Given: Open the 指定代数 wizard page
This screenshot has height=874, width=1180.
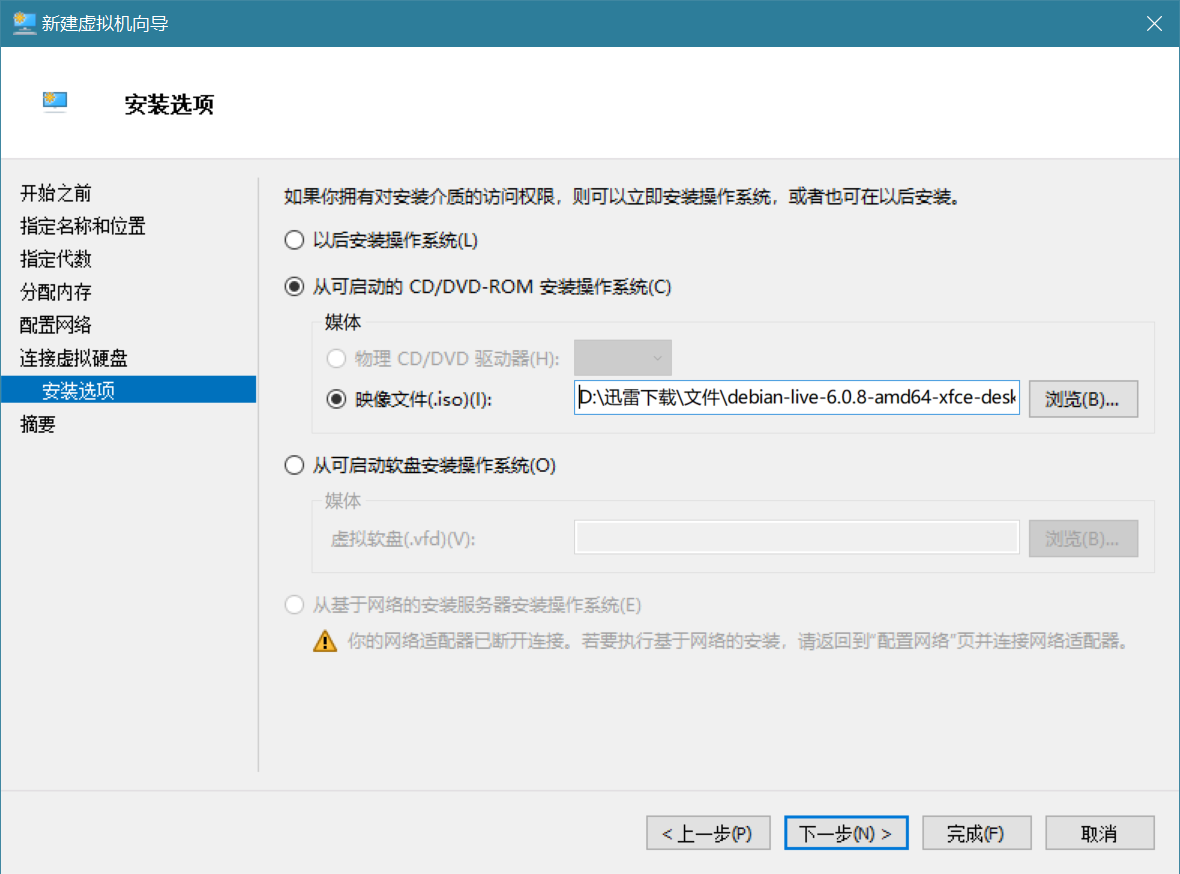Looking at the screenshot, I should click(56, 259).
